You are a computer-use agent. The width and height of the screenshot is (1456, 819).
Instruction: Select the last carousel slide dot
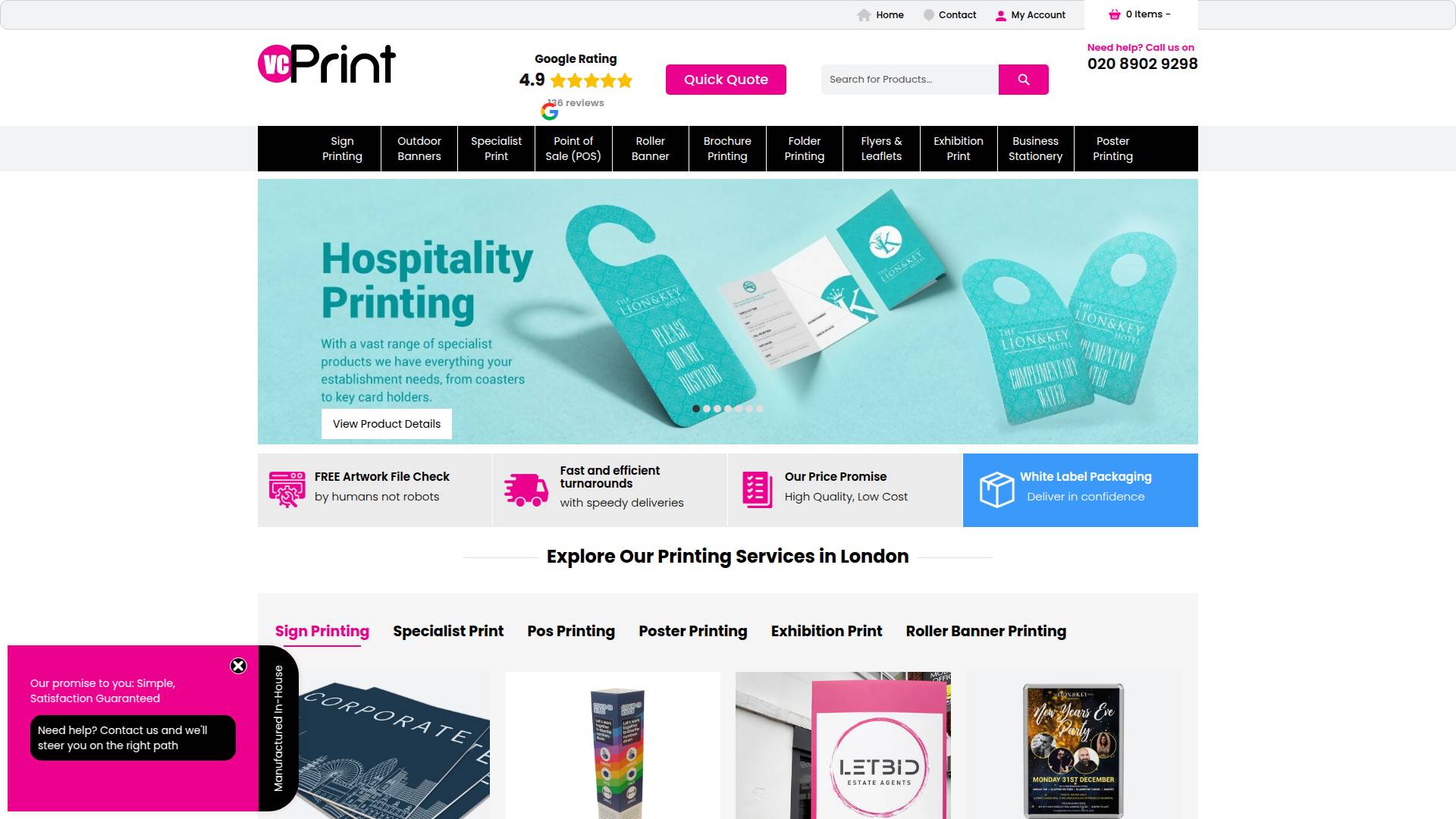(760, 409)
